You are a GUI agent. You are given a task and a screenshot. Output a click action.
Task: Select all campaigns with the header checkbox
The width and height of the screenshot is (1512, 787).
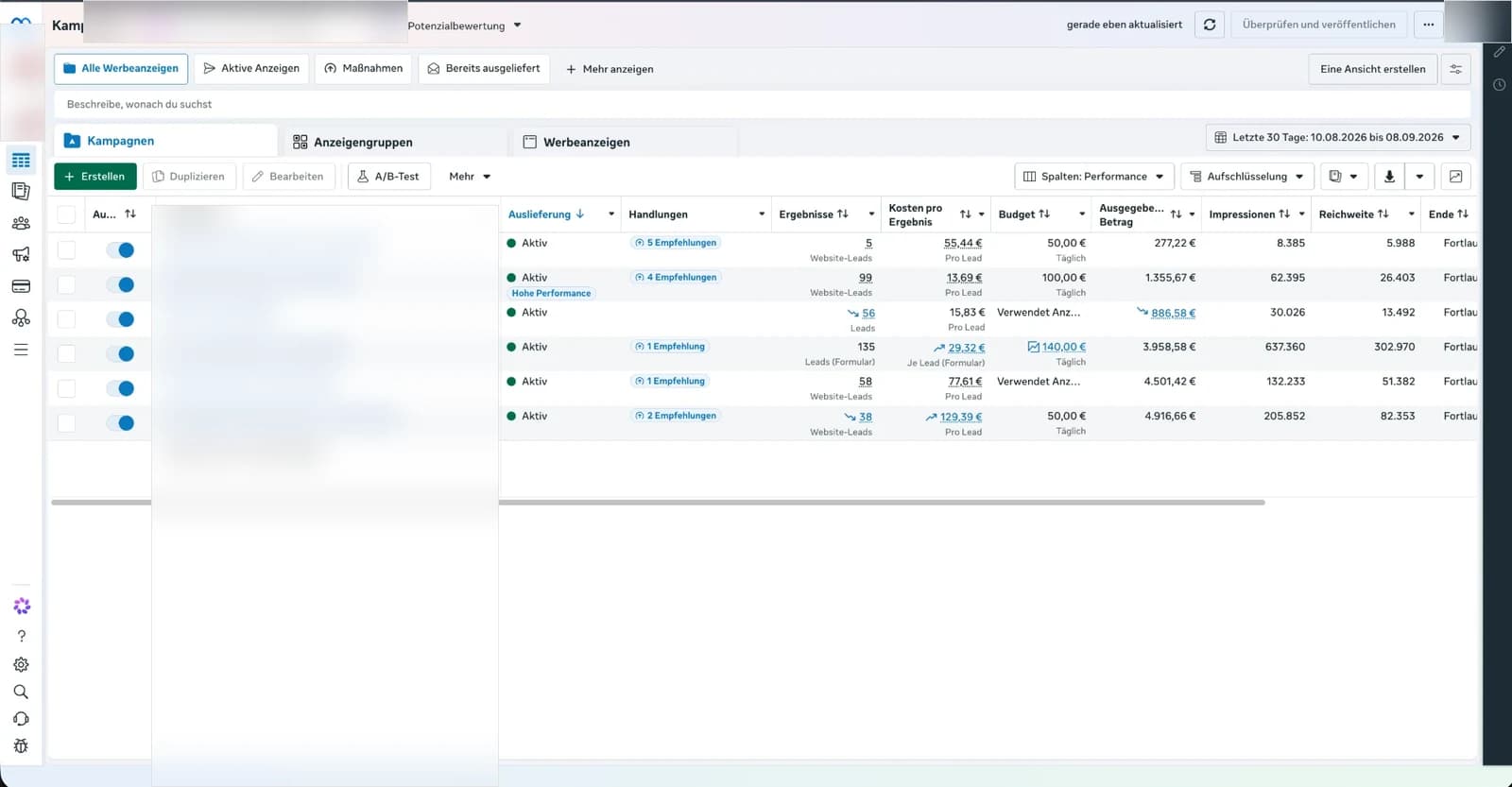tap(66, 214)
